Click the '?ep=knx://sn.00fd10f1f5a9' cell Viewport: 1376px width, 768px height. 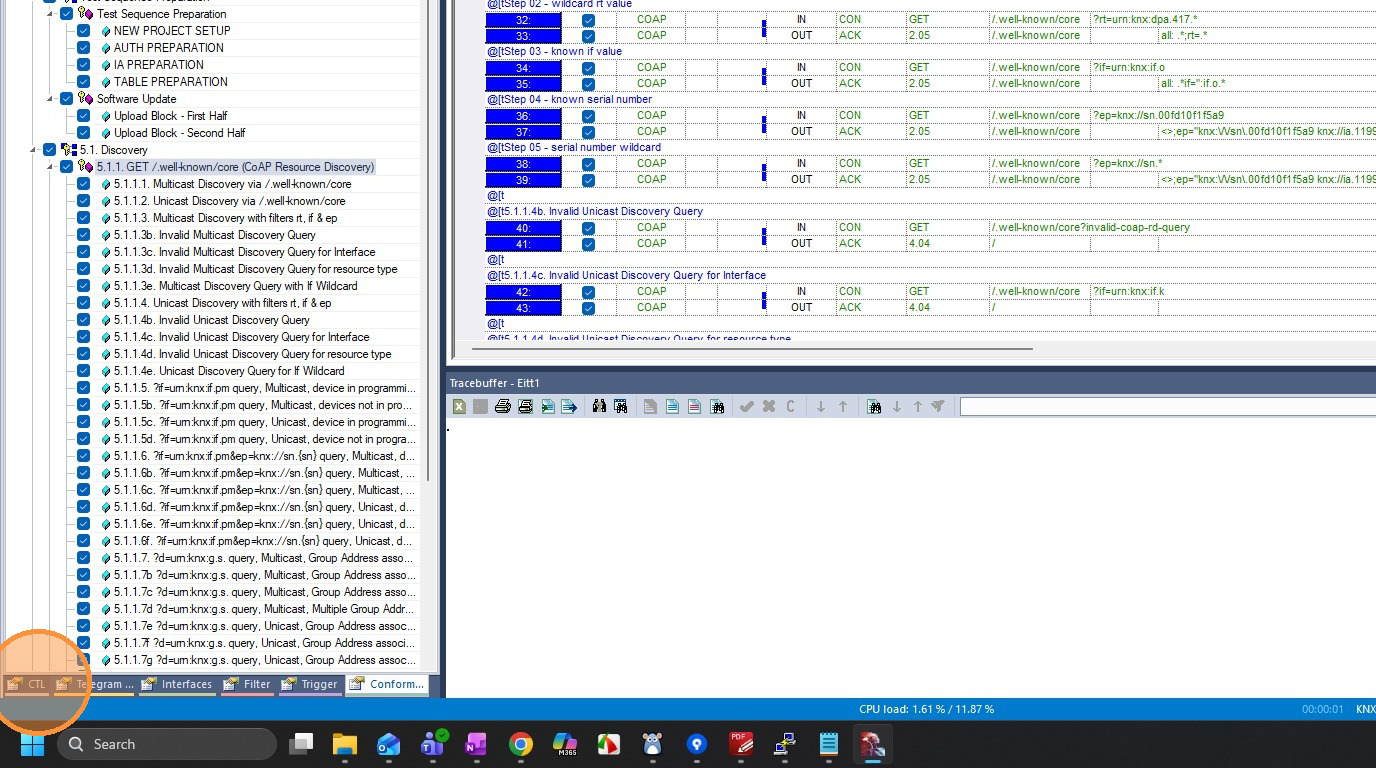[1158, 116]
